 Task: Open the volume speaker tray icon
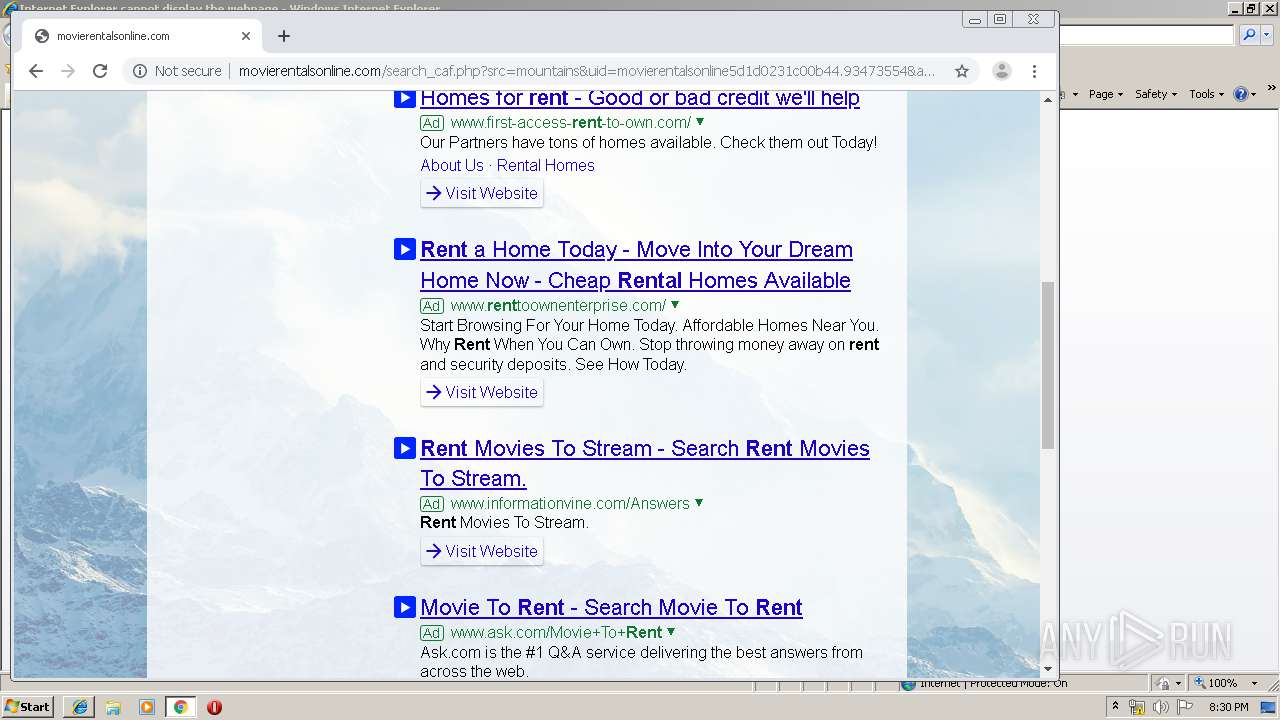point(1161,707)
